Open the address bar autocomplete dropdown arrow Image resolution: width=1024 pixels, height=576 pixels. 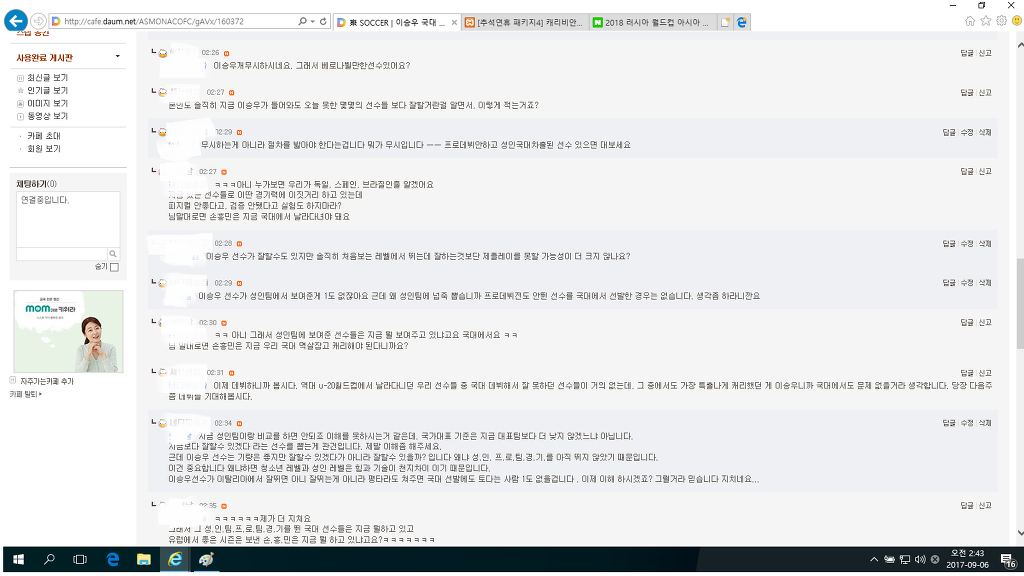313,22
